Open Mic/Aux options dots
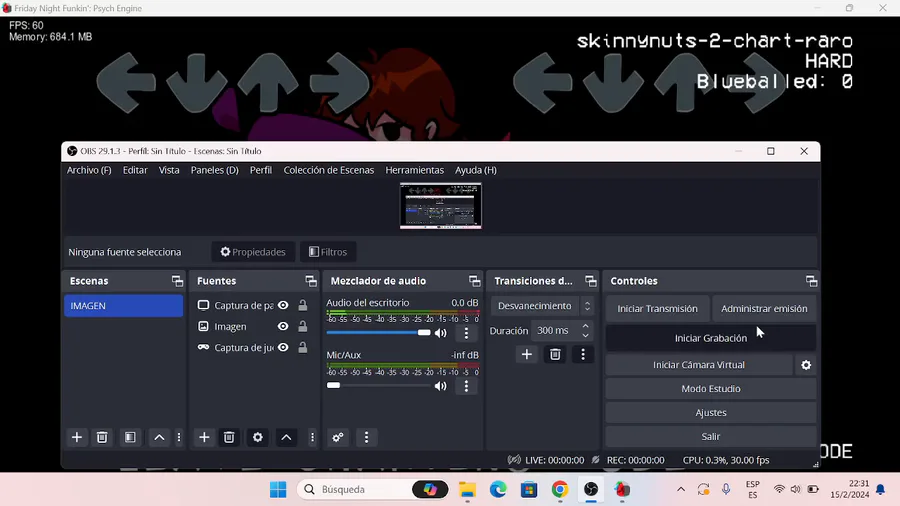The image size is (900, 506). click(466, 386)
